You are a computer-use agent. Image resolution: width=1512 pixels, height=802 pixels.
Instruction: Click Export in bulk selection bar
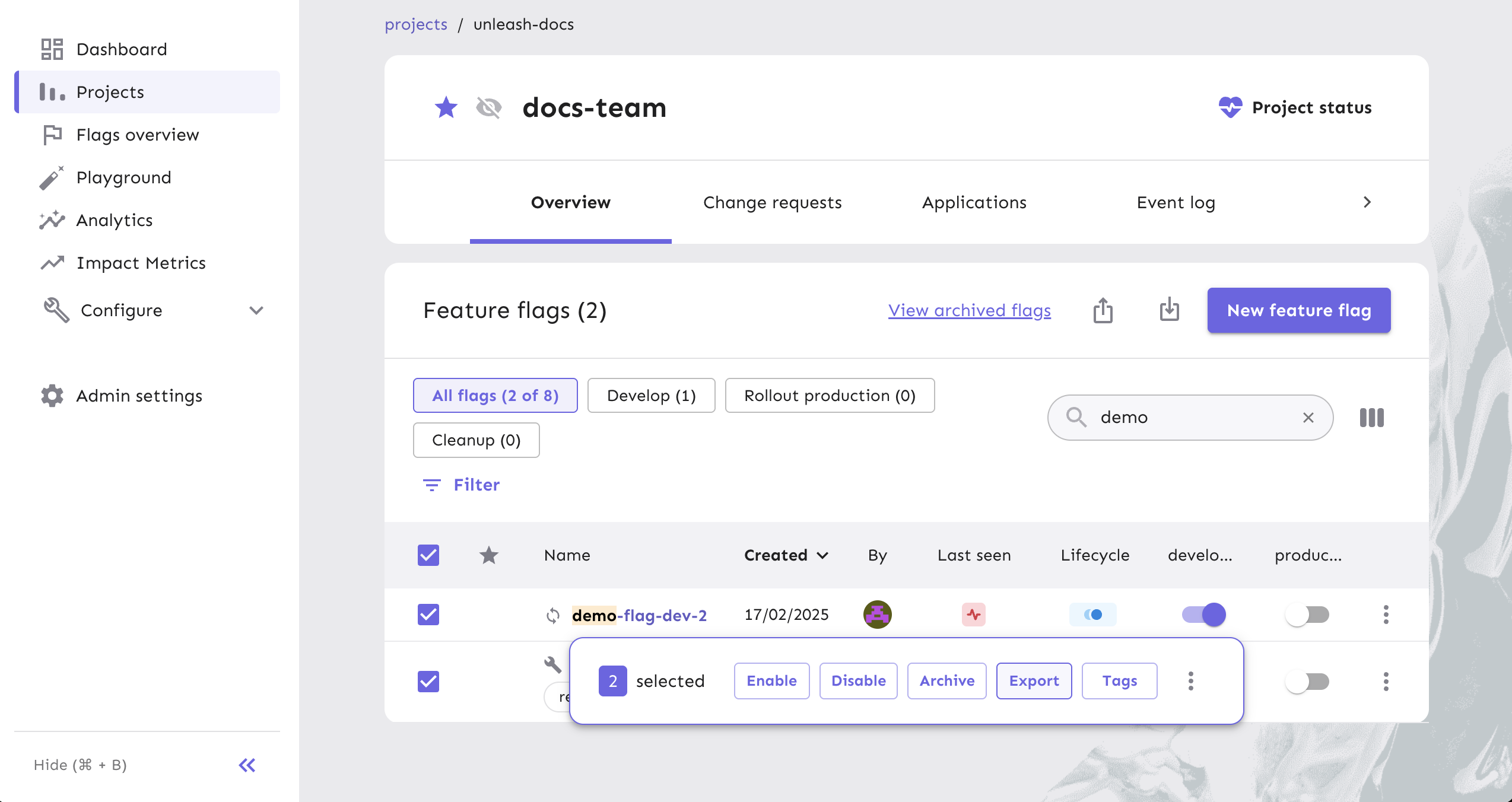(x=1034, y=681)
